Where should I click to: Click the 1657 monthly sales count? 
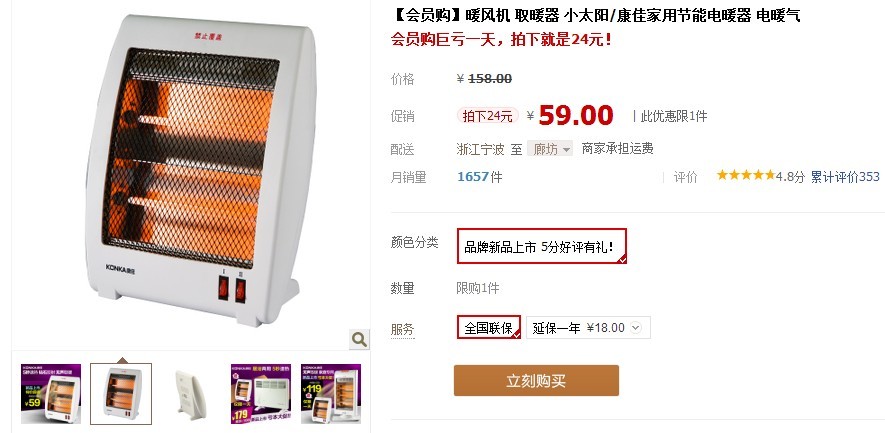472,177
